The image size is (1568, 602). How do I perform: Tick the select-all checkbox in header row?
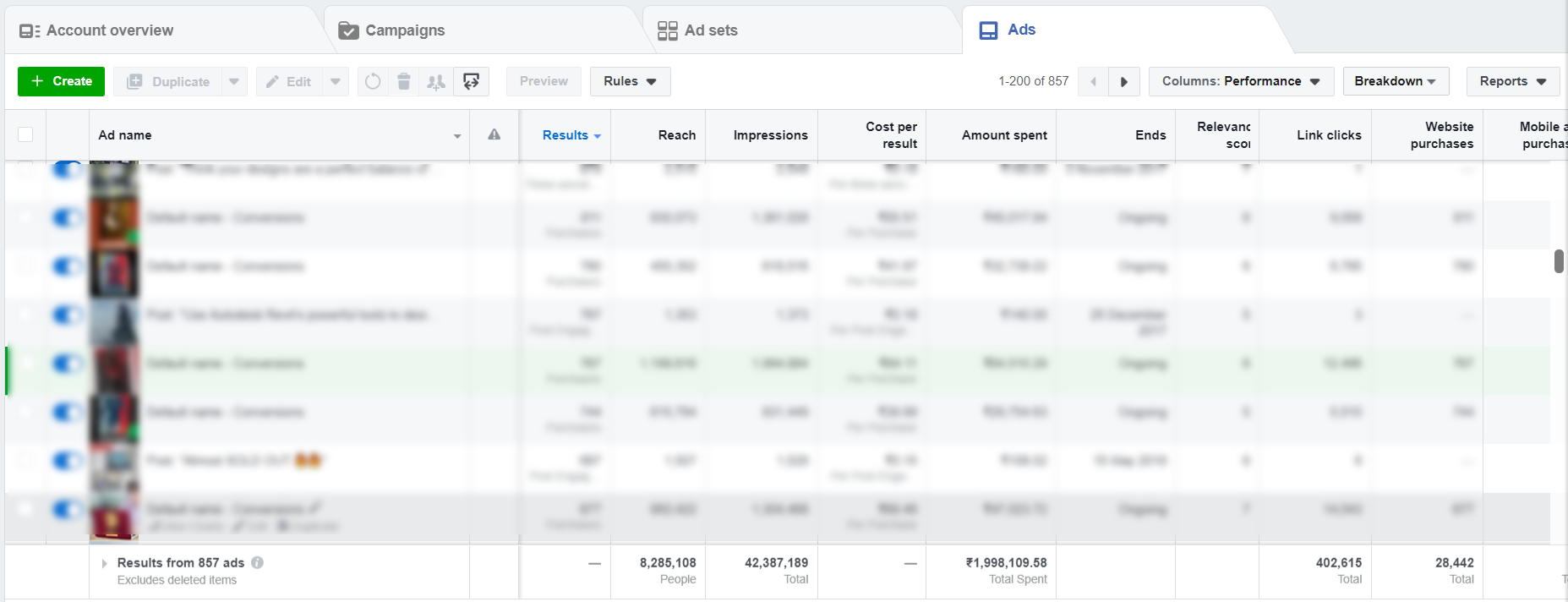(x=25, y=134)
